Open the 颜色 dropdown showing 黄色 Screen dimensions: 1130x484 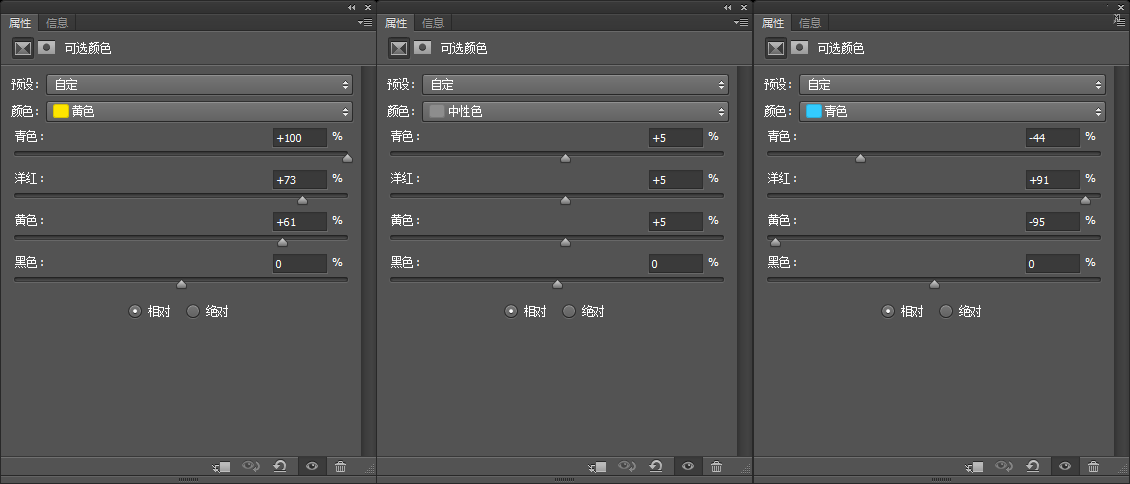(x=200, y=111)
